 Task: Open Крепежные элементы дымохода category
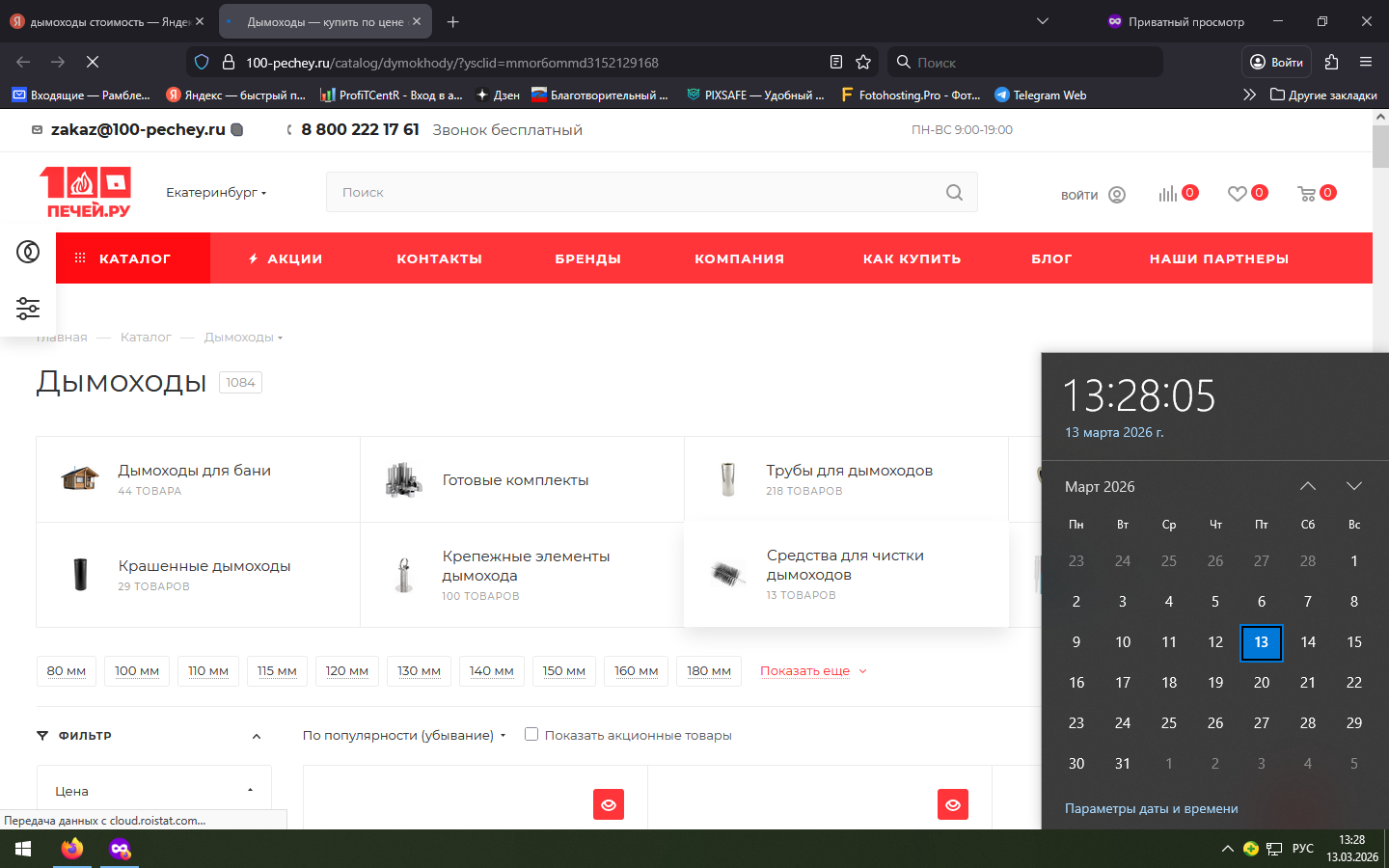522,575
